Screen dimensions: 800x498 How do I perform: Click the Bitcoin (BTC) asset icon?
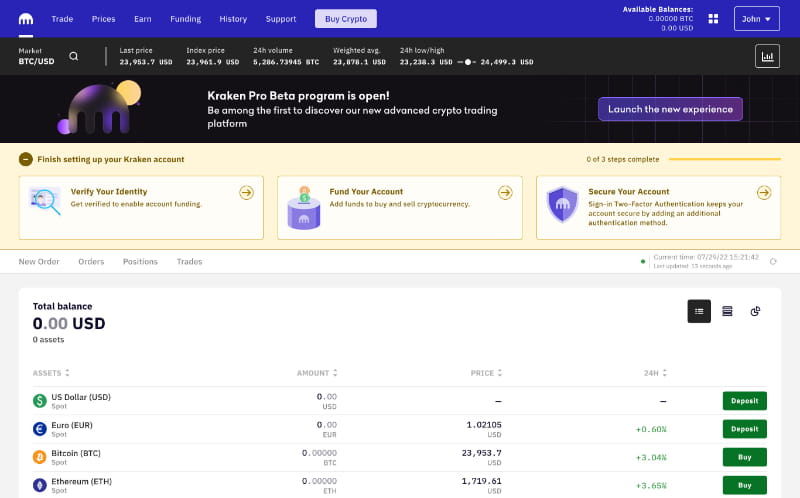point(40,456)
